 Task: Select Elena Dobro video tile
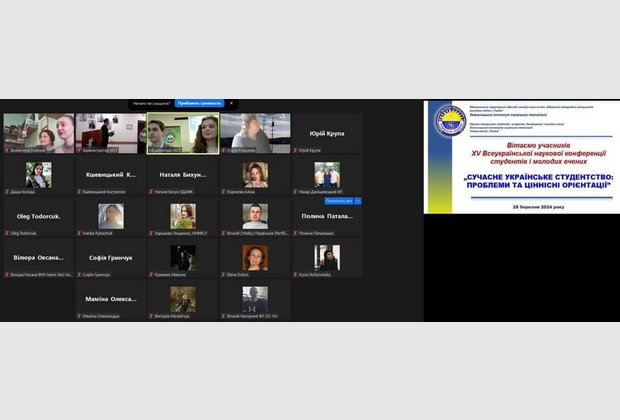tap(254, 258)
